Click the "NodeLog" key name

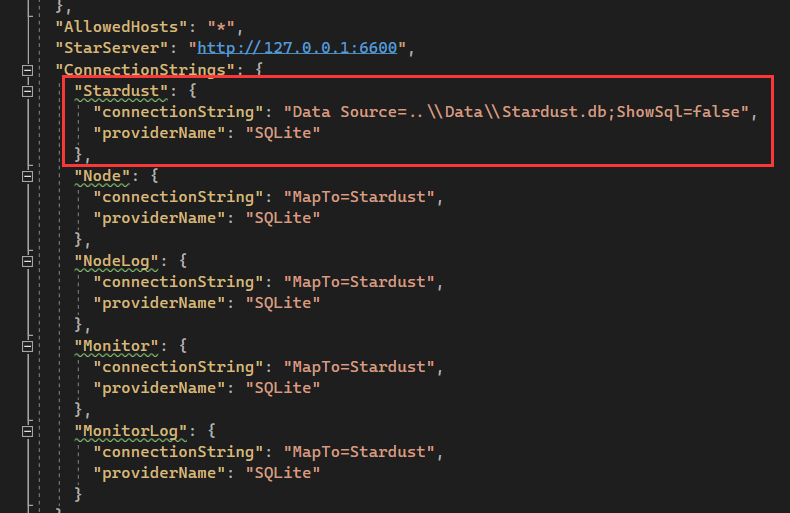117,261
